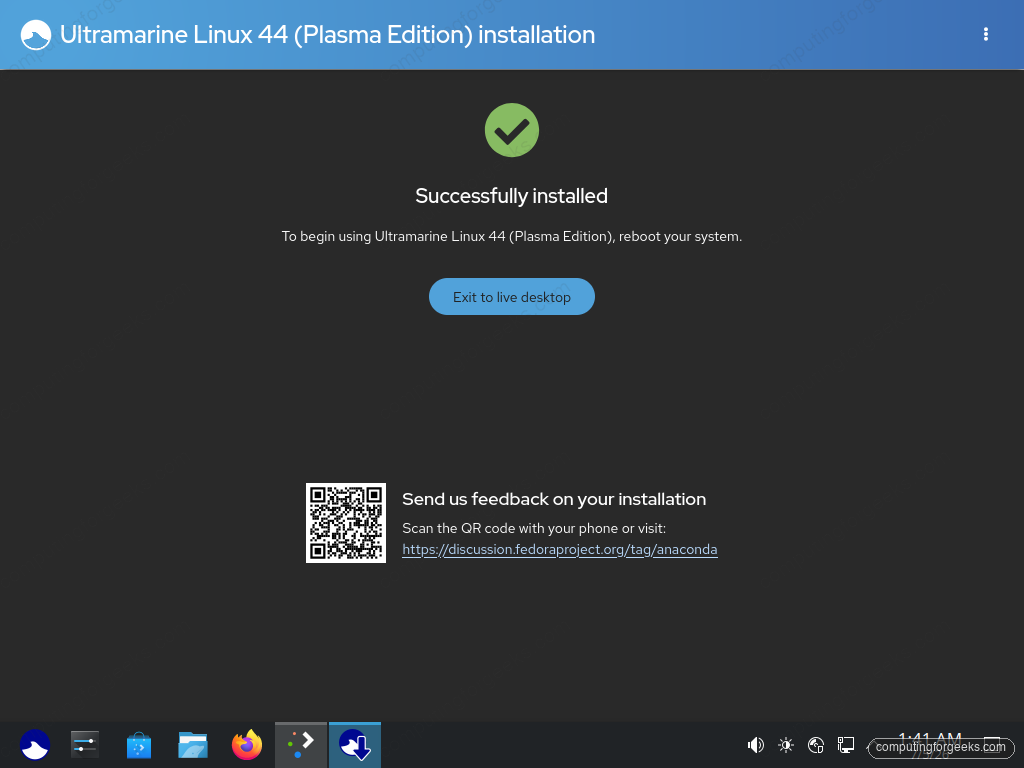
Task: Select the Ultramarine installer taskbar entry
Action: pos(355,745)
